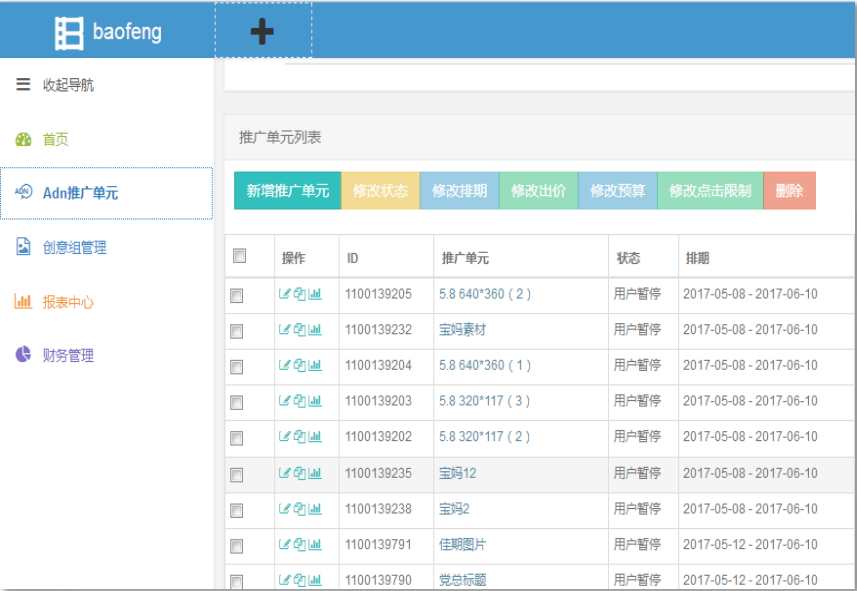857x591 pixels.
Task: Open the 首页 menu item
Action: coord(55,139)
